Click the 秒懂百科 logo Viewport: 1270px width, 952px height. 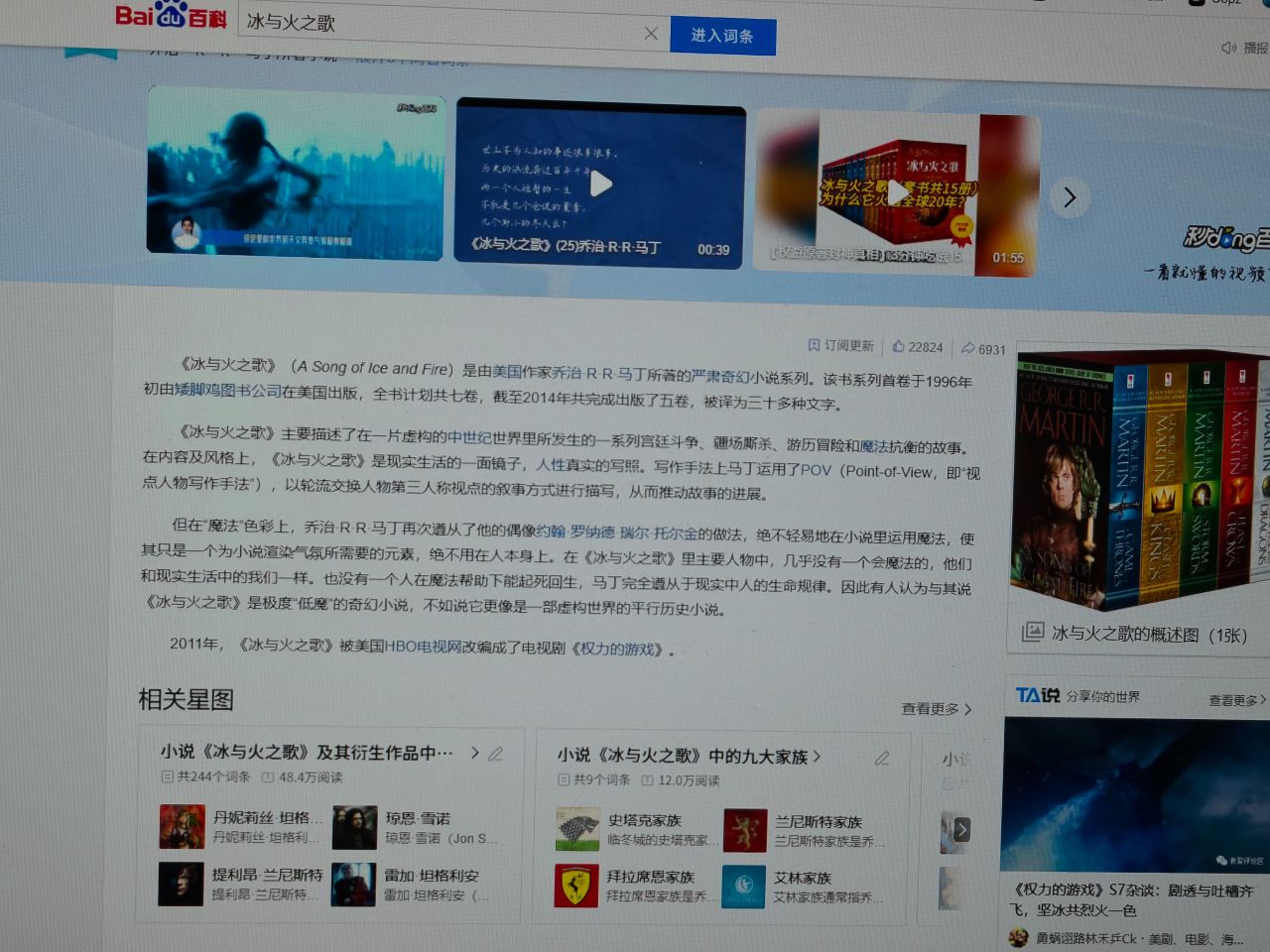[x=1226, y=238]
